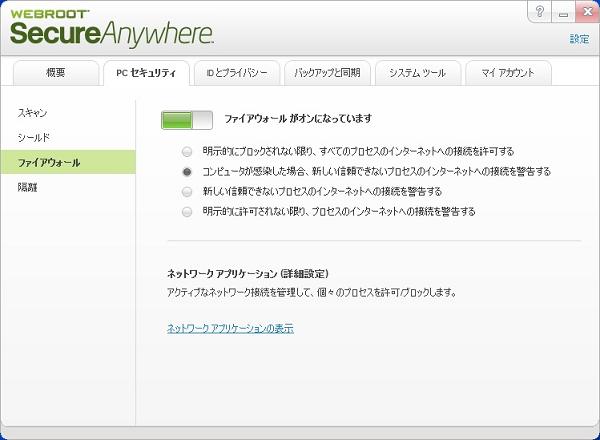Click the アクティブなネットワーク接続 description text
600x440 pixels.
(312, 293)
